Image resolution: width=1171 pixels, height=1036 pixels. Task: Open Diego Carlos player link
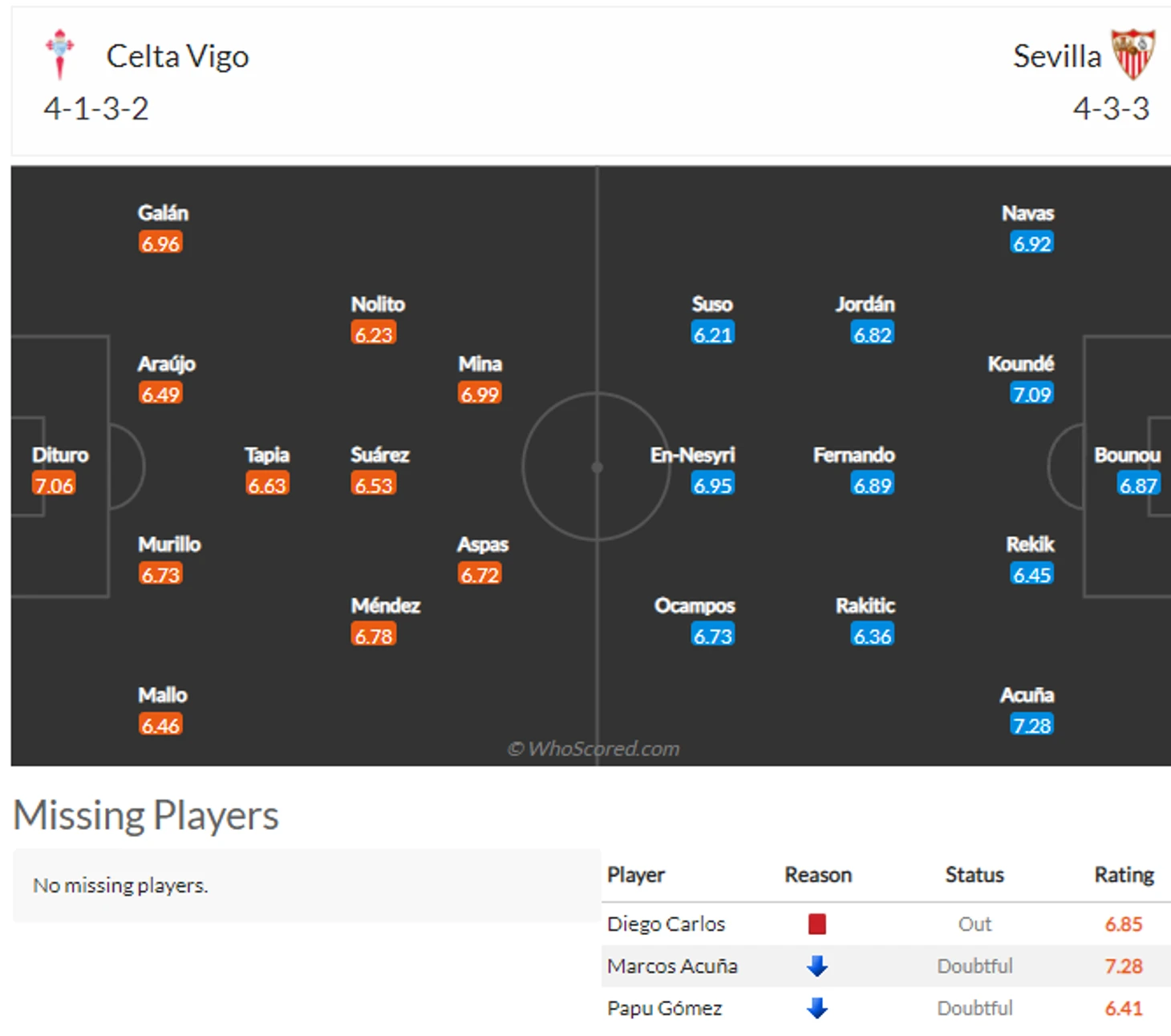pyautogui.click(x=666, y=924)
